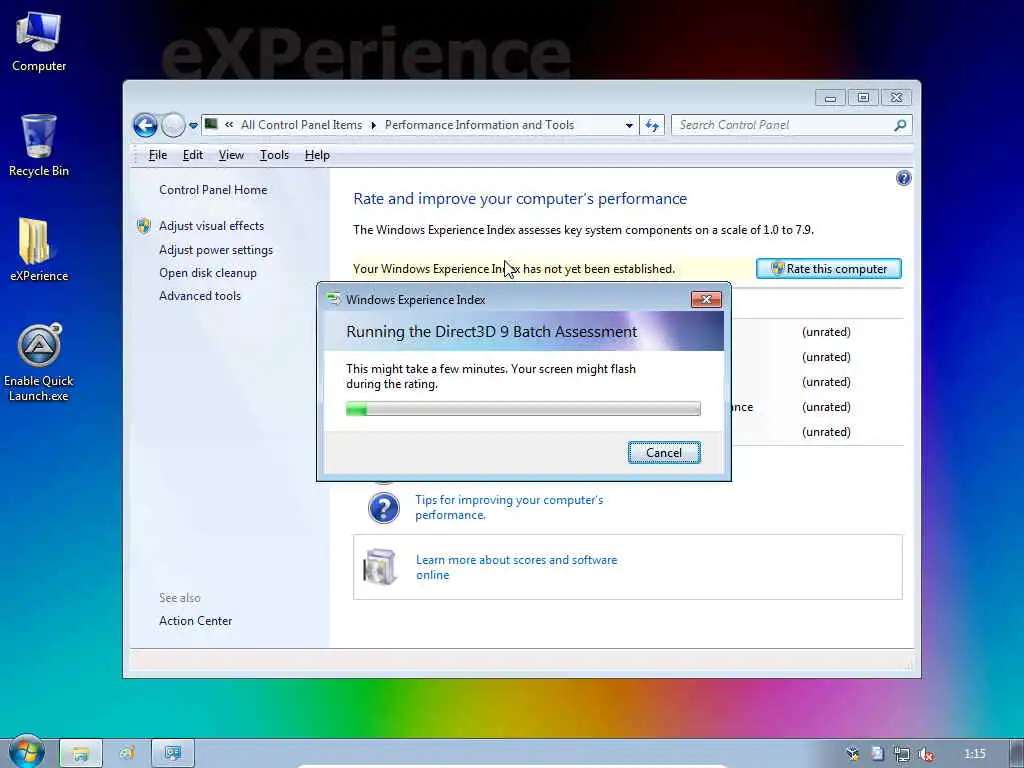Select Enable Quick Launch.exe desktop icon
The width and height of the screenshot is (1024, 768).
point(39,363)
